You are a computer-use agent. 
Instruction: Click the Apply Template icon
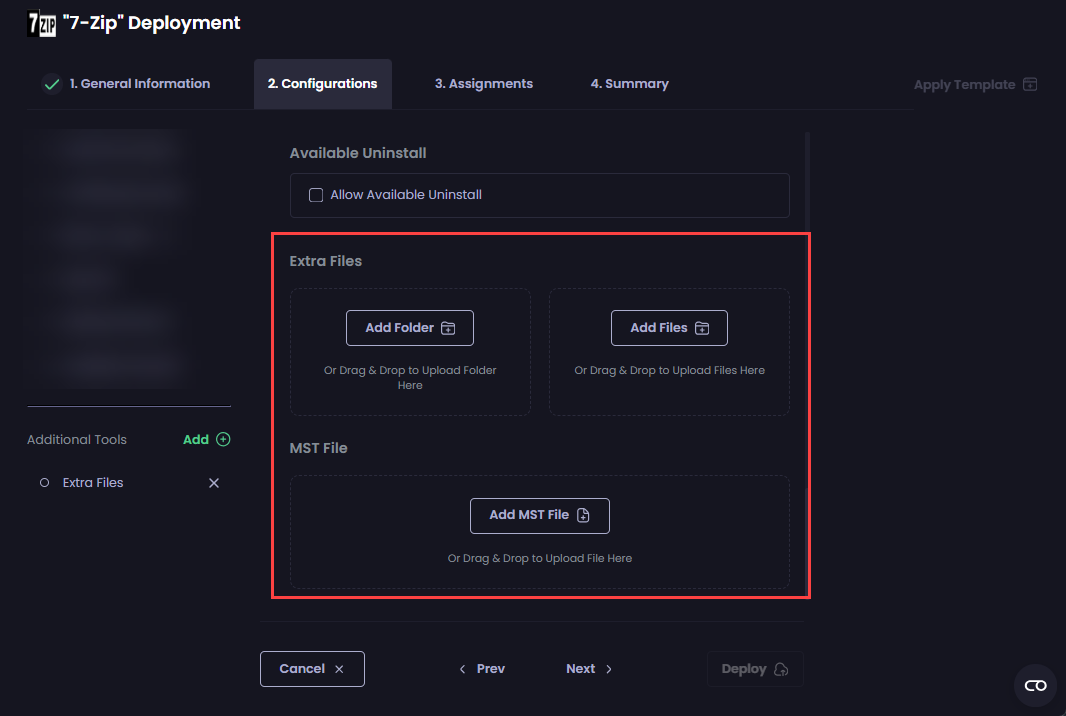coord(1030,85)
